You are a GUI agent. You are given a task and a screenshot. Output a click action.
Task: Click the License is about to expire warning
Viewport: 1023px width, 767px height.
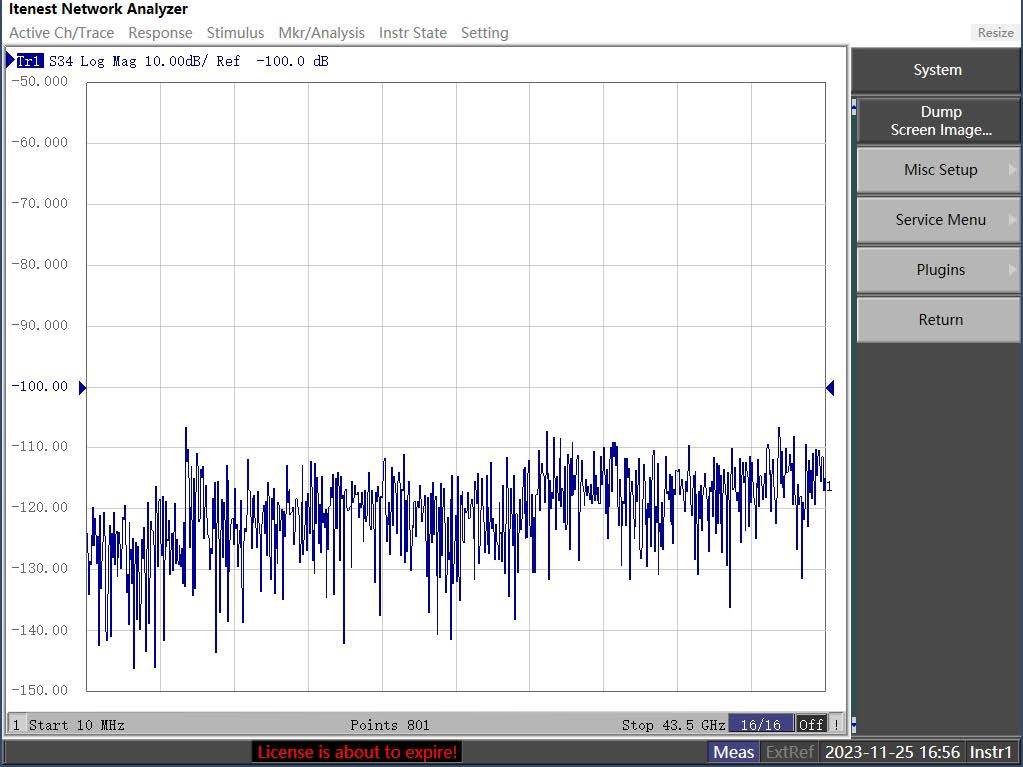(357, 752)
